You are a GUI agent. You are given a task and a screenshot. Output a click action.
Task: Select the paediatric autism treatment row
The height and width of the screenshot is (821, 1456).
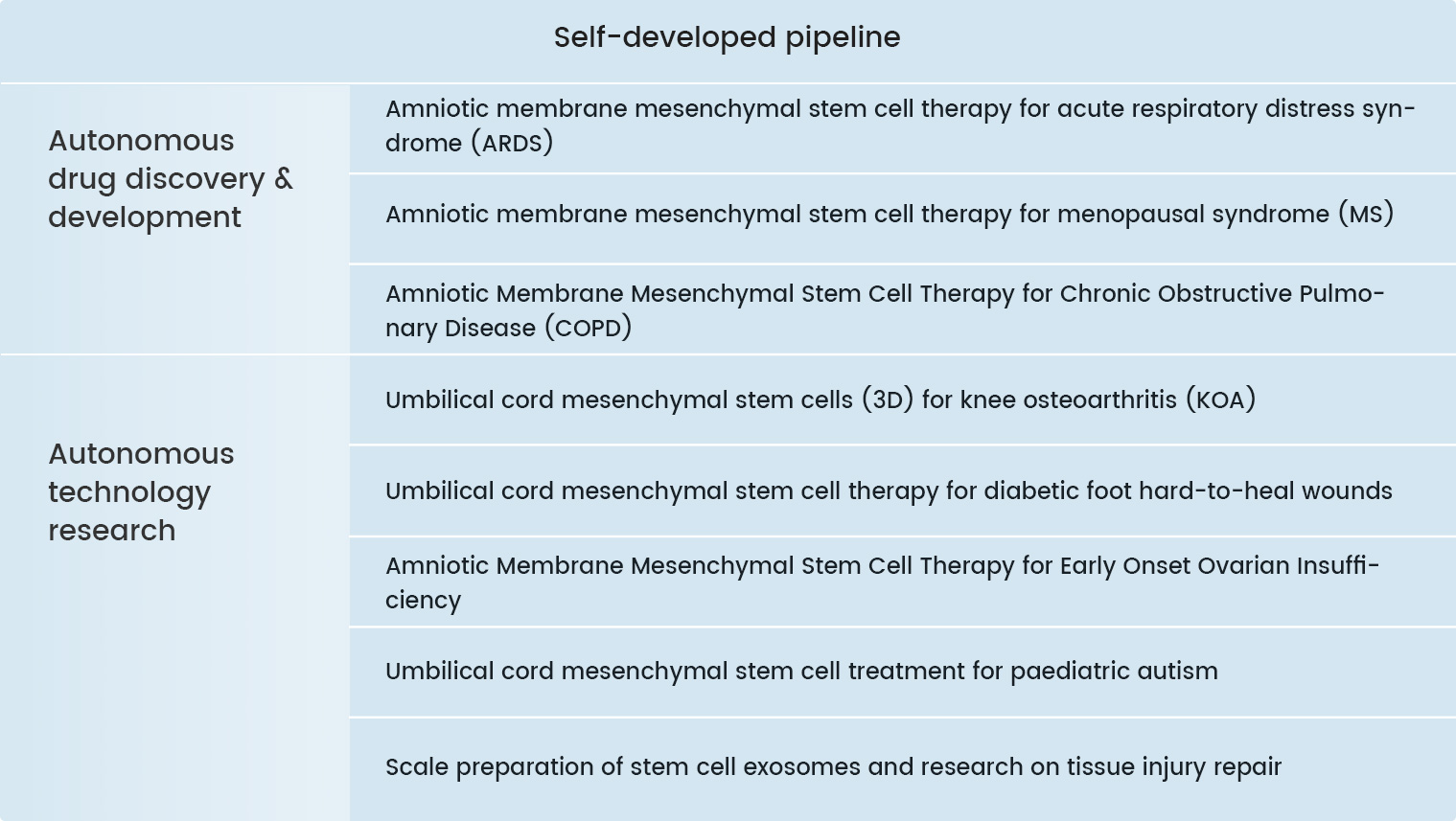pos(902,672)
